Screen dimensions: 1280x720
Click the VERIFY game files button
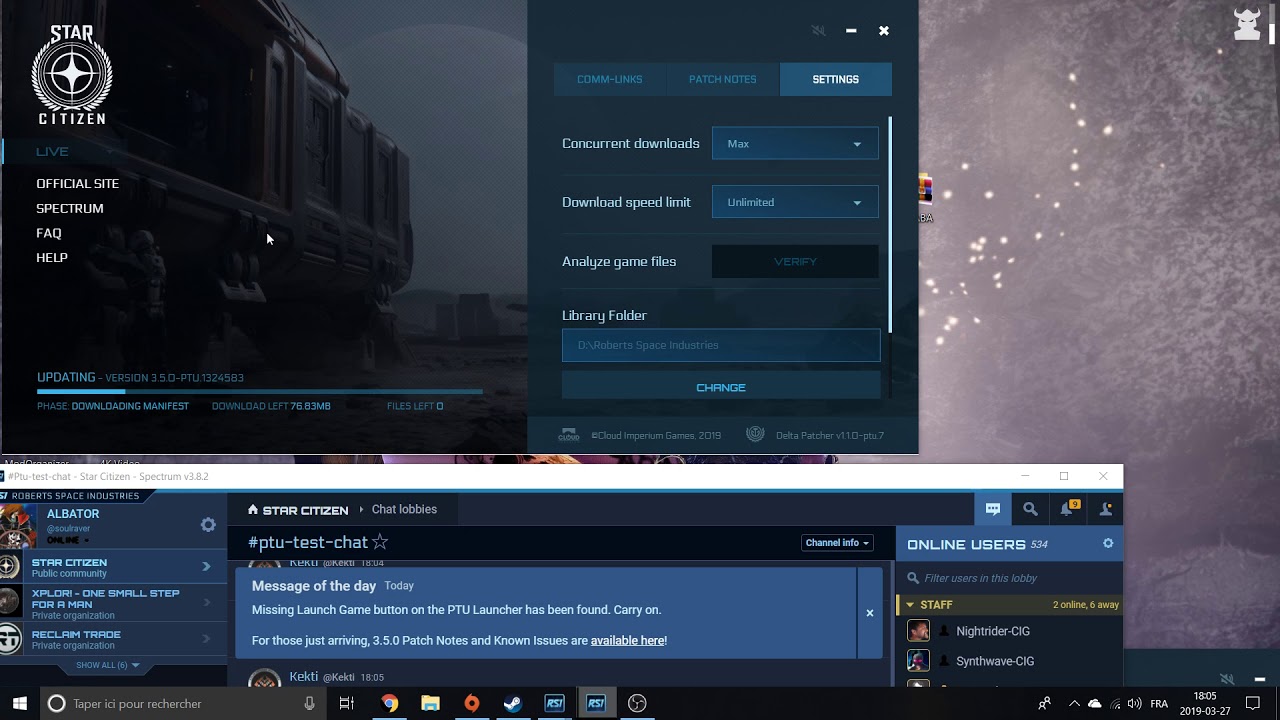[x=795, y=261]
